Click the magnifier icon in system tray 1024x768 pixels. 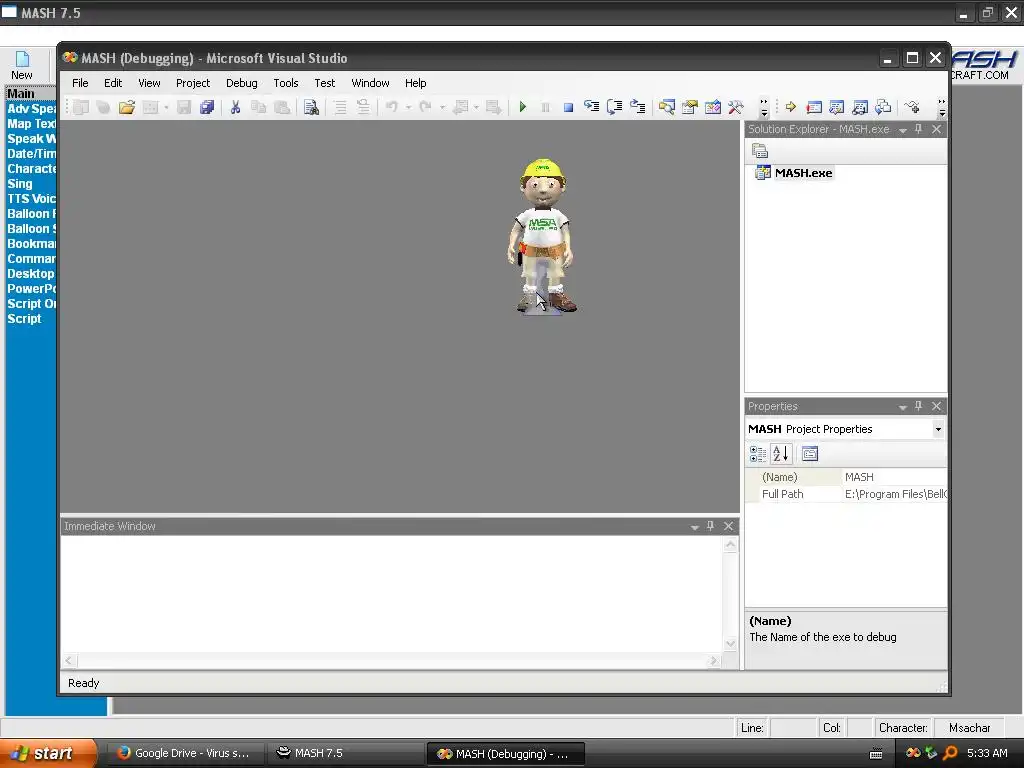click(x=950, y=753)
